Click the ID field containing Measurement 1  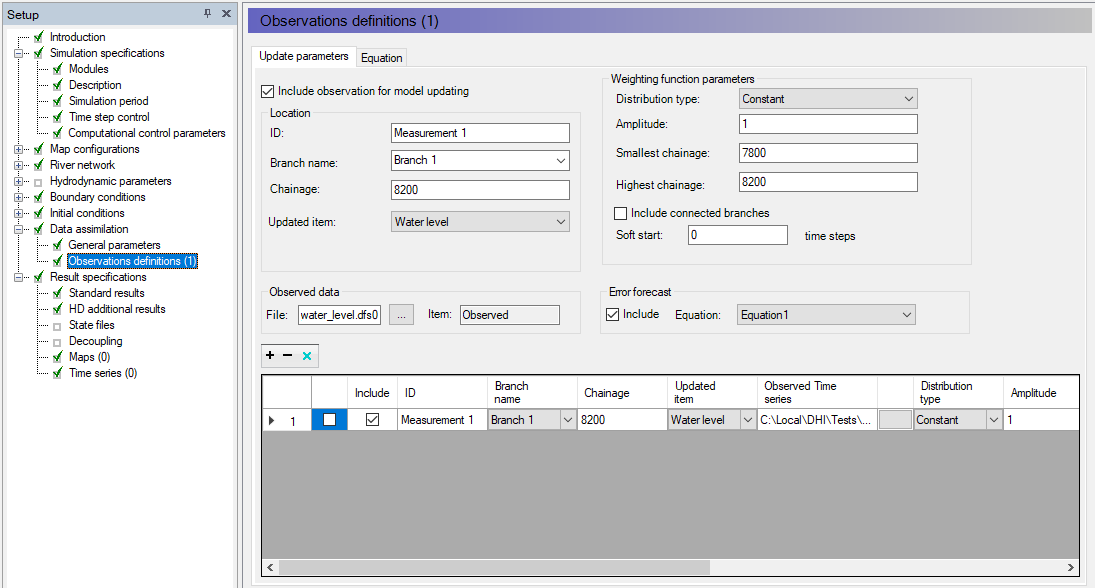click(x=480, y=133)
